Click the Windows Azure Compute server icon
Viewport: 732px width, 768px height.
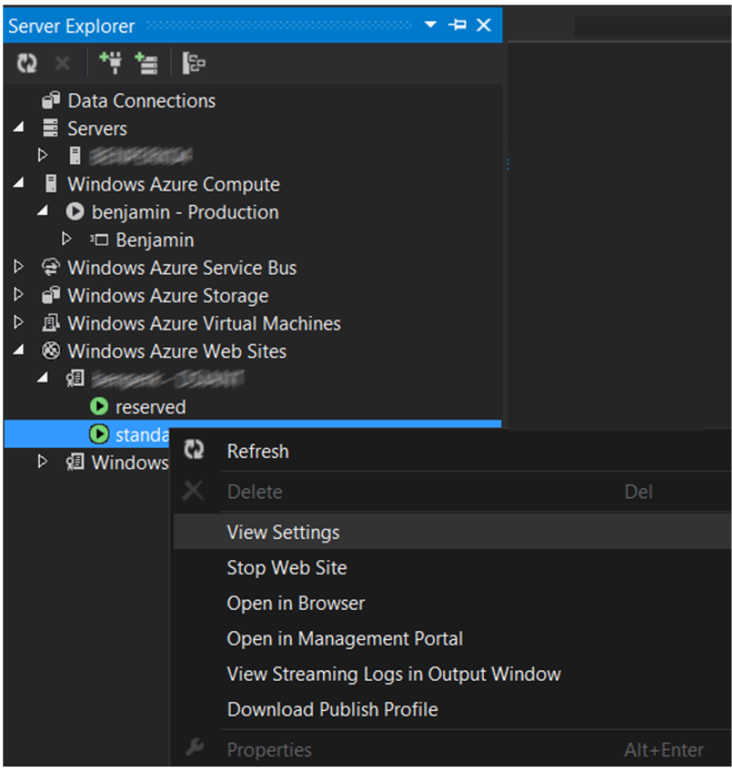pos(50,184)
